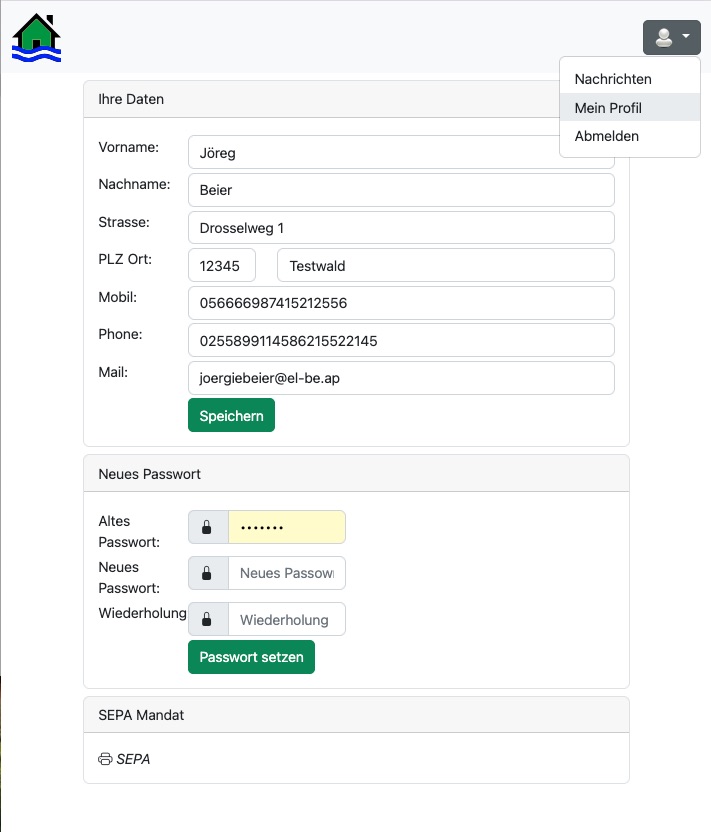711x832 pixels.
Task: Click the lock icon beside Wiederholung
Action: coord(208,619)
